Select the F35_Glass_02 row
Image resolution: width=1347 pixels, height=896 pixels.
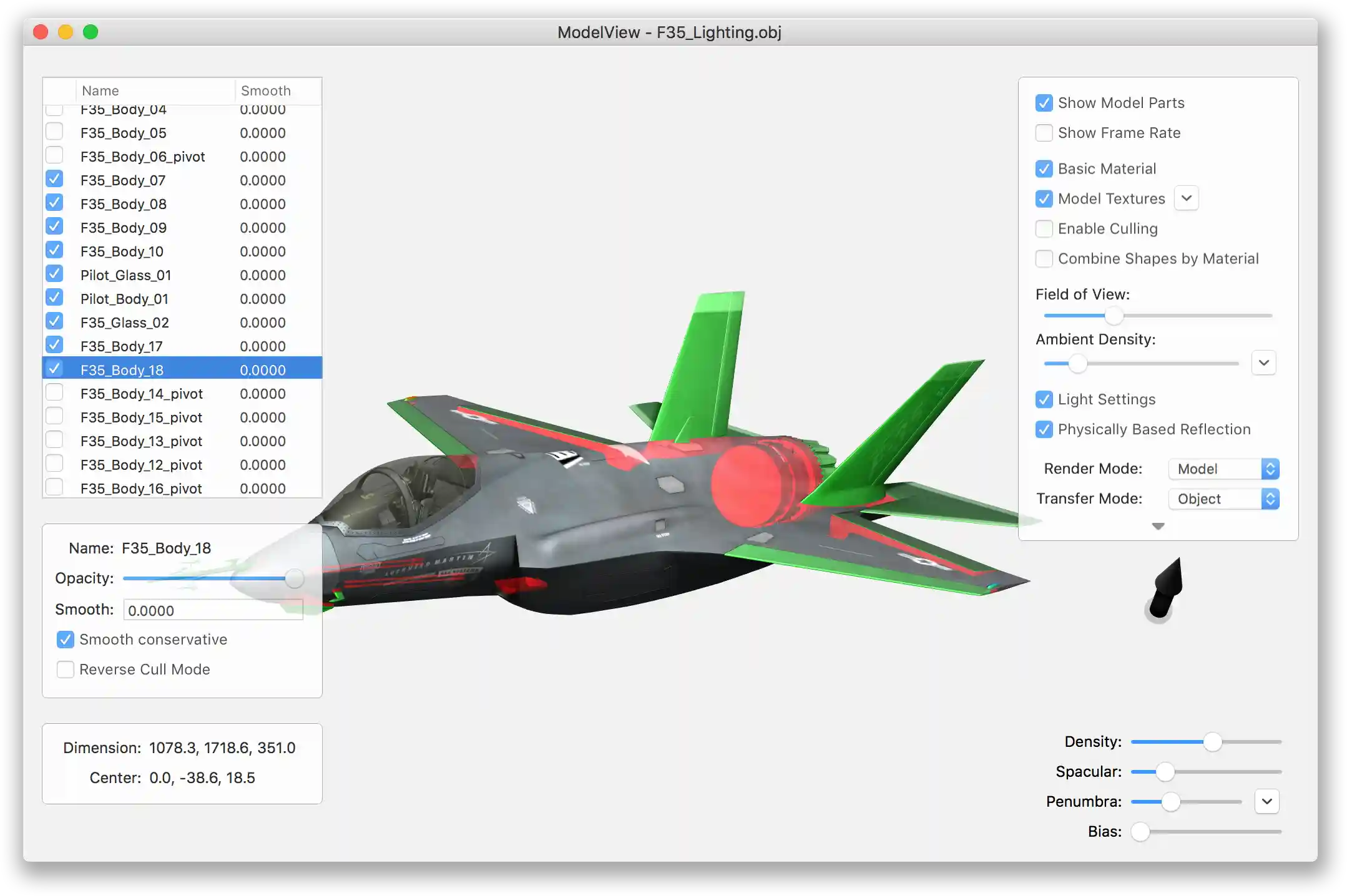pyautogui.click(x=125, y=323)
